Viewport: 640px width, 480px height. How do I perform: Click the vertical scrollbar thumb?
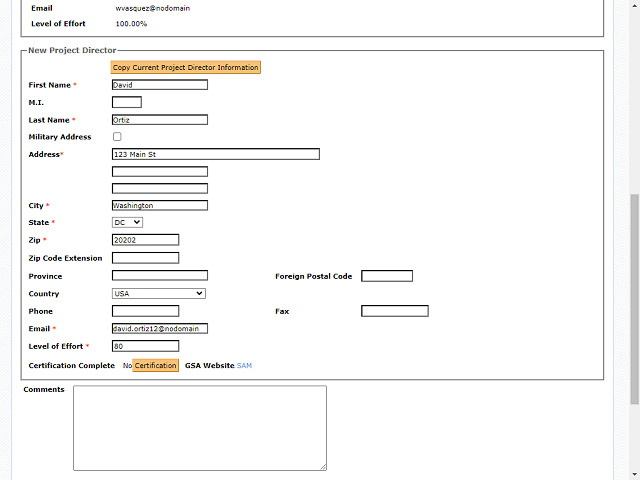tap(634, 299)
